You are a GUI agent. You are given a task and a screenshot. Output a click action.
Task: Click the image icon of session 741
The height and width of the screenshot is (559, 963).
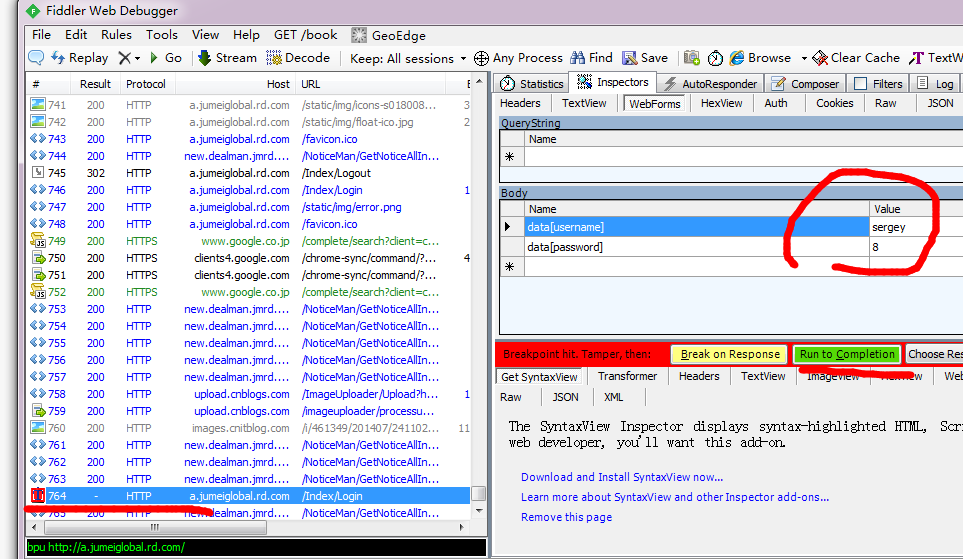(x=38, y=104)
